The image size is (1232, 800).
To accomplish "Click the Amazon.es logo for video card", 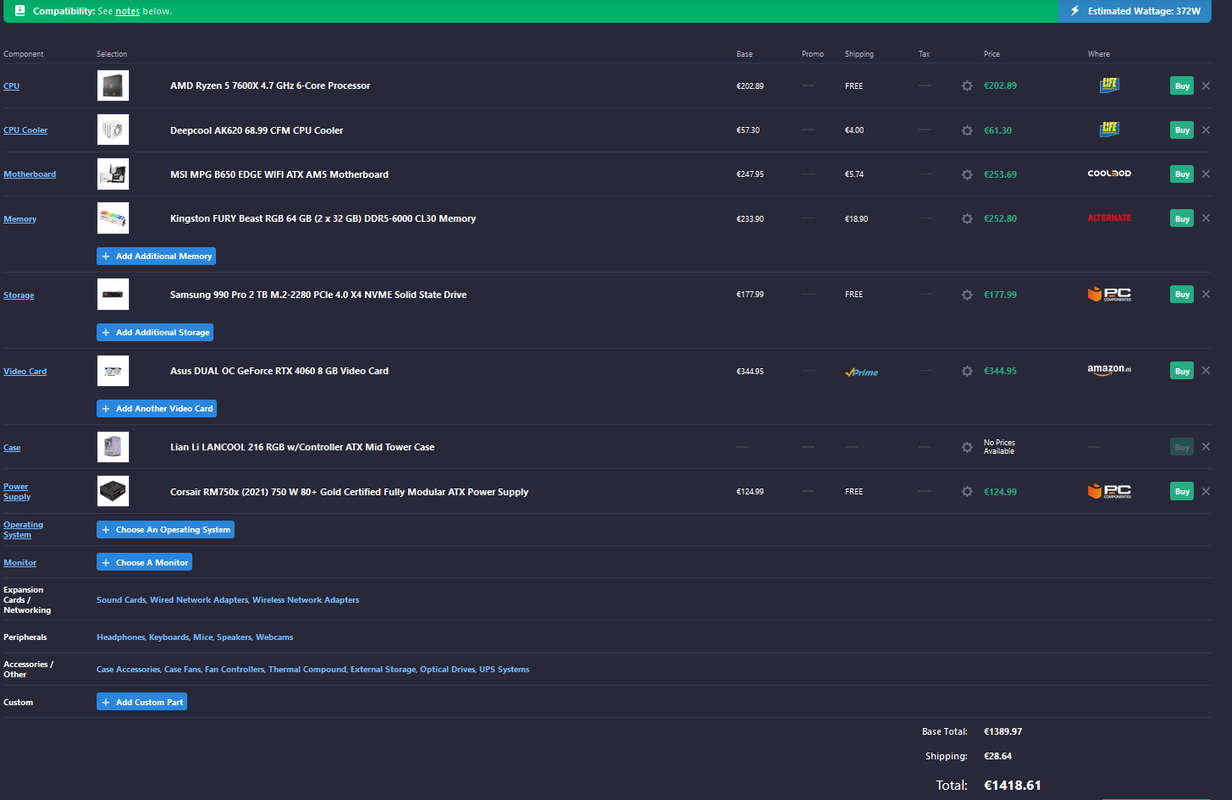I will [x=1109, y=371].
